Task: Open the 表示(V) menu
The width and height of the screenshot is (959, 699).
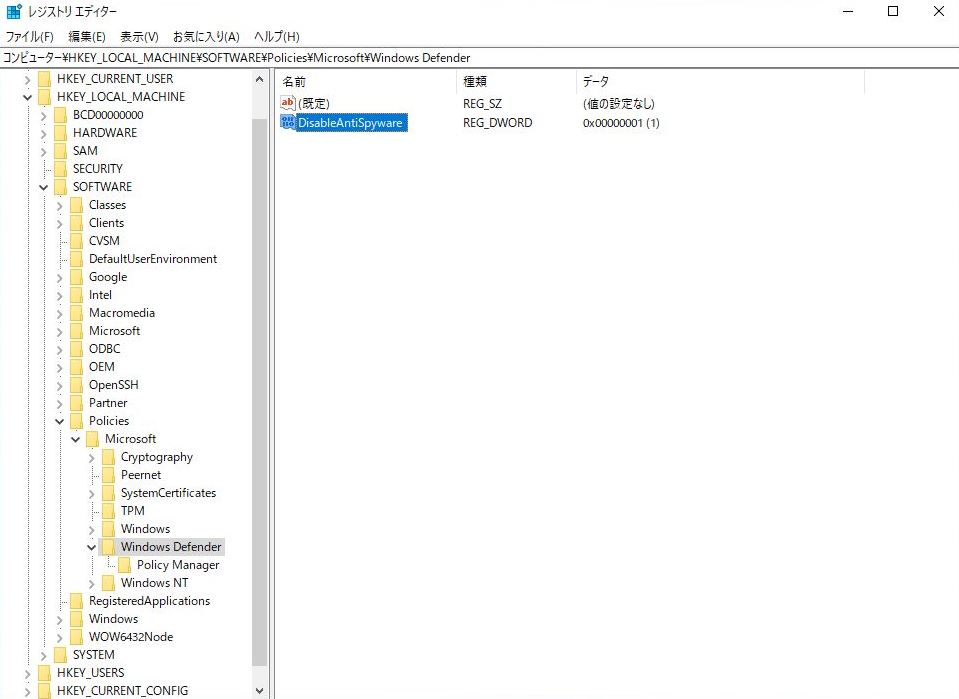Action: [x=139, y=37]
